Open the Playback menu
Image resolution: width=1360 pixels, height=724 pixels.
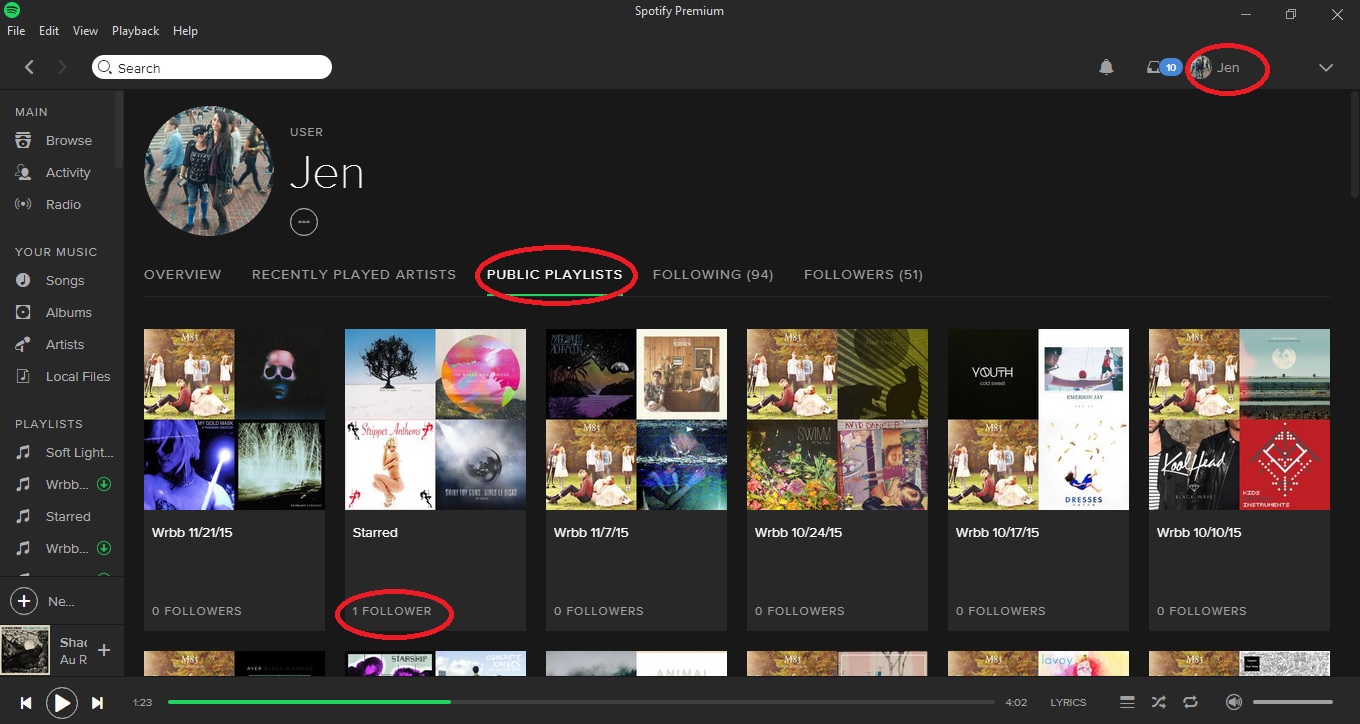135,30
